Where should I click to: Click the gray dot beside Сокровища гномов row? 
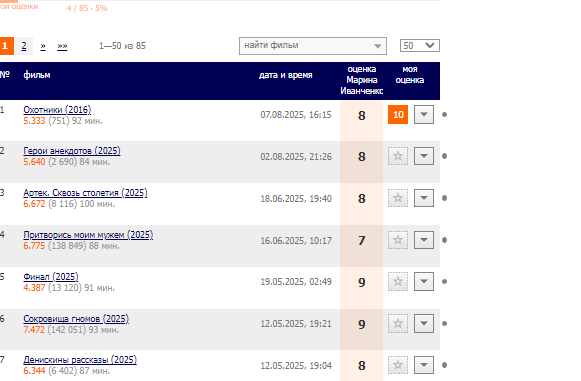[445, 324]
